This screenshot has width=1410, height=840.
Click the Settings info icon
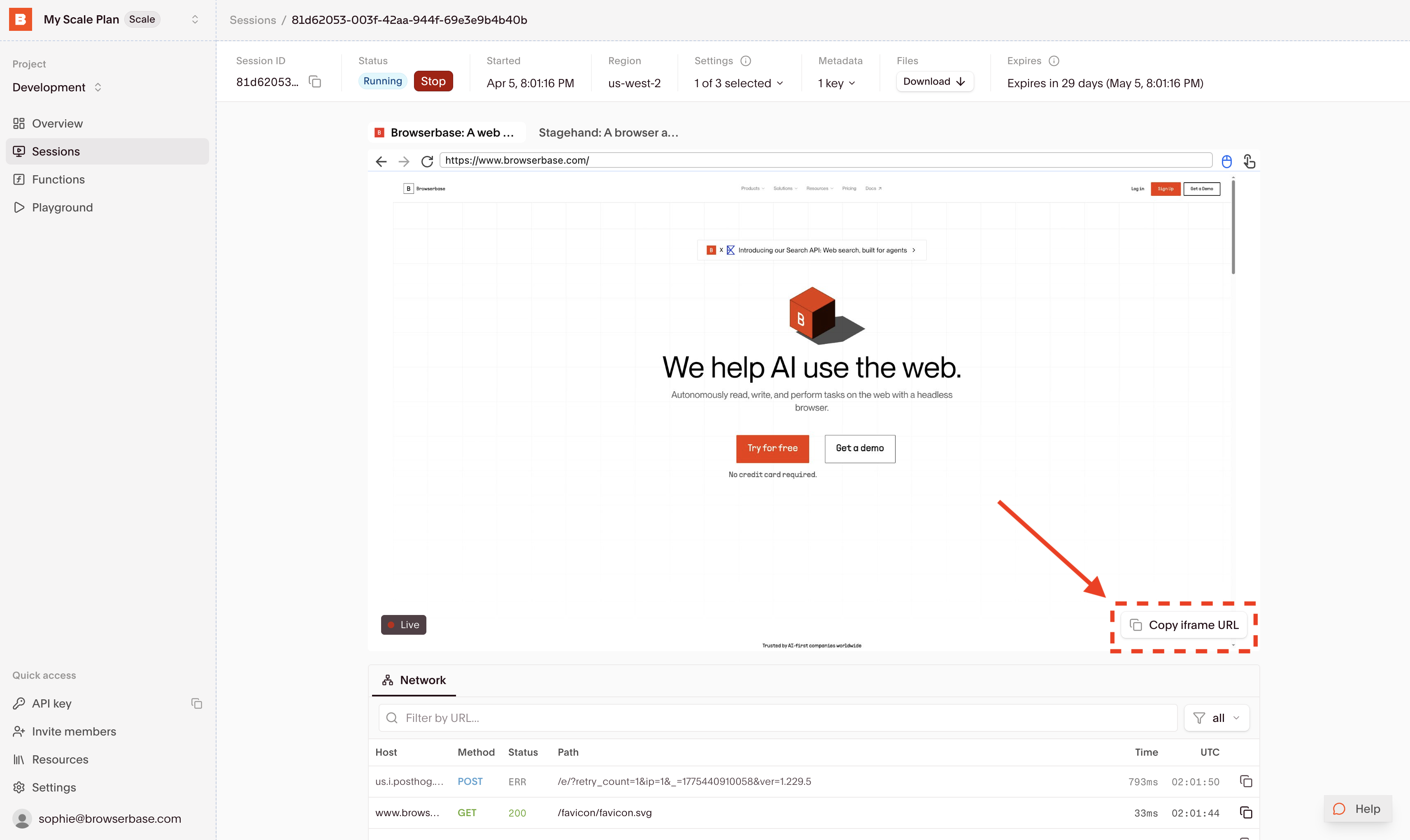[x=746, y=61]
